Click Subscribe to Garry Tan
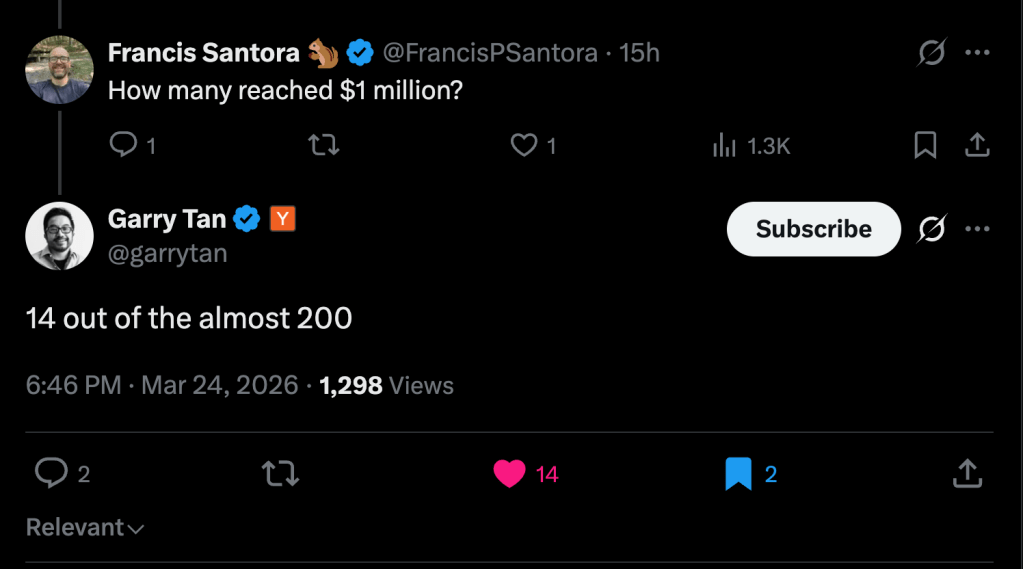The width and height of the screenshot is (1023, 569). (813, 229)
